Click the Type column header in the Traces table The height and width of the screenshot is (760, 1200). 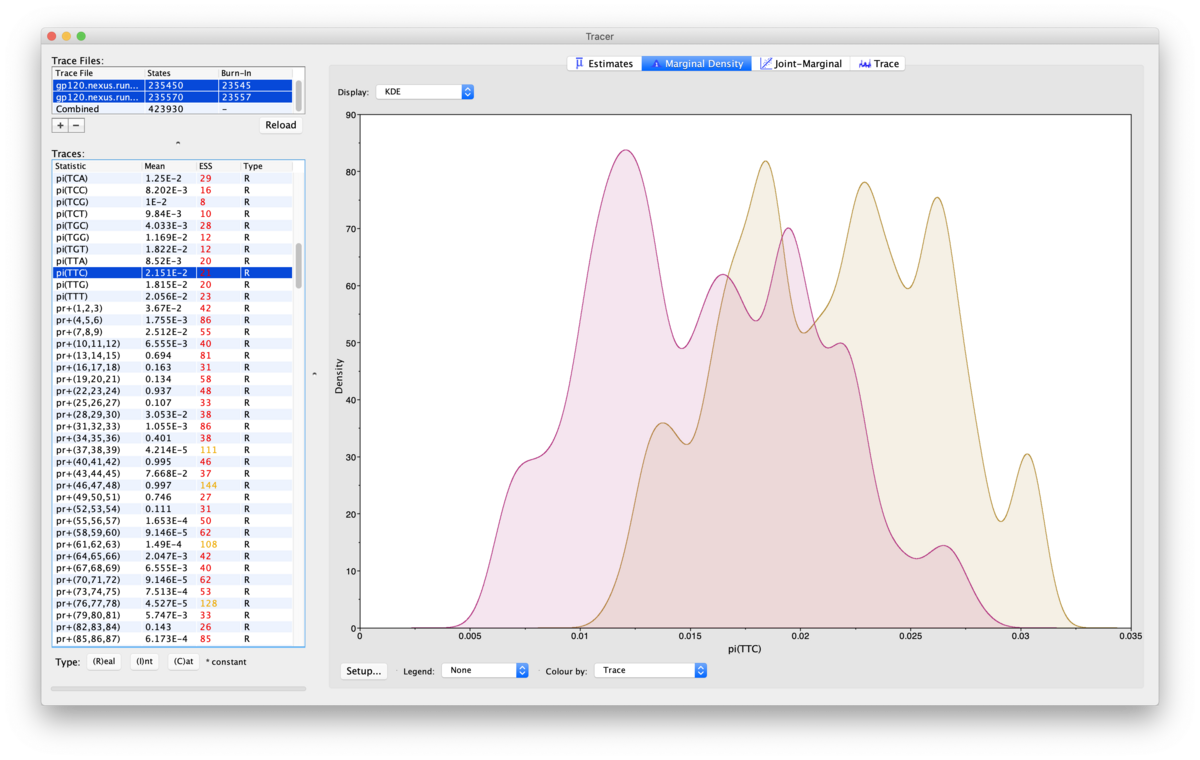[267, 166]
